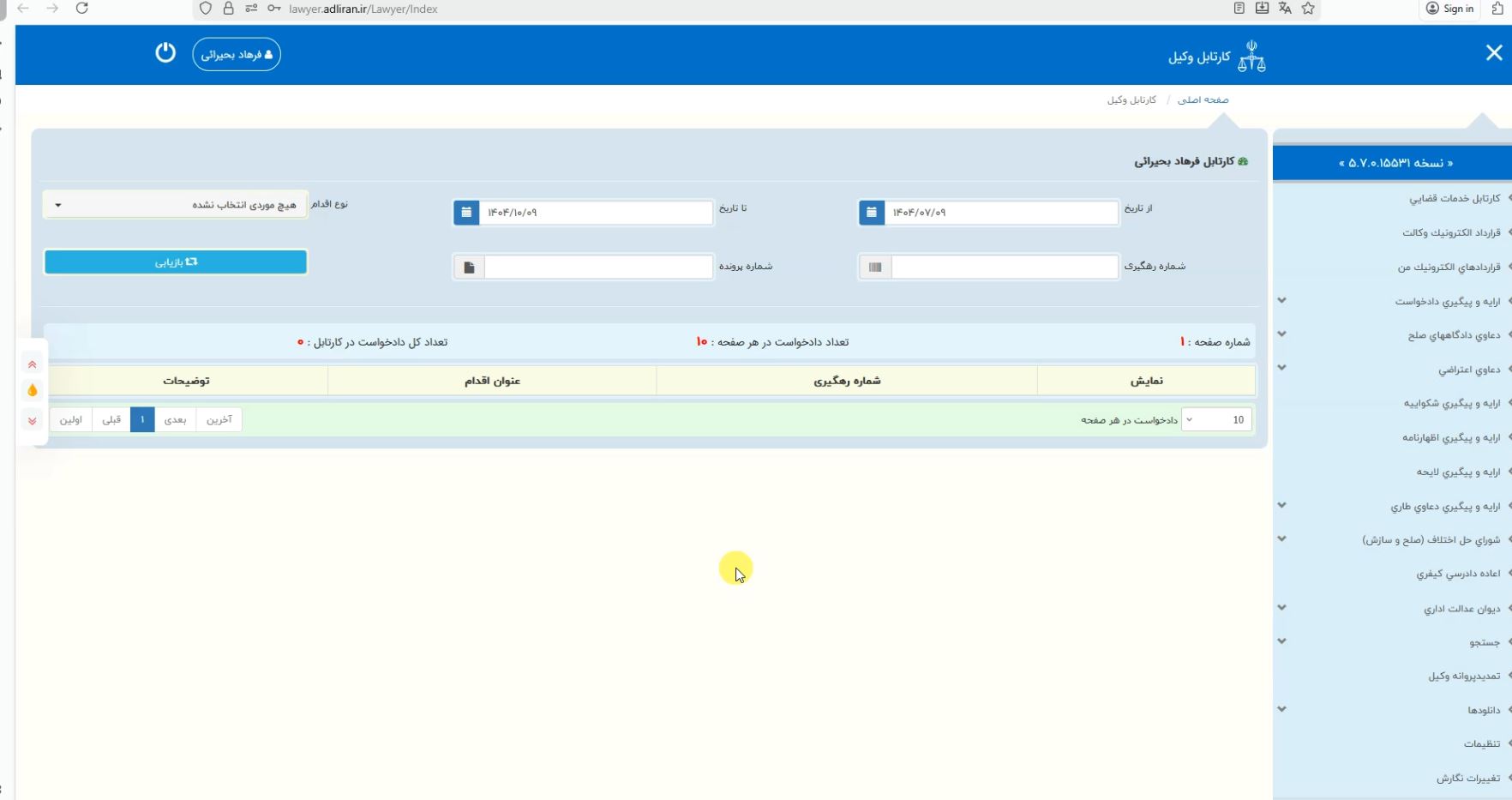Close the sidebar with the X icon
Image resolution: width=1512 pixels, height=800 pixels.
(1494, 53)
